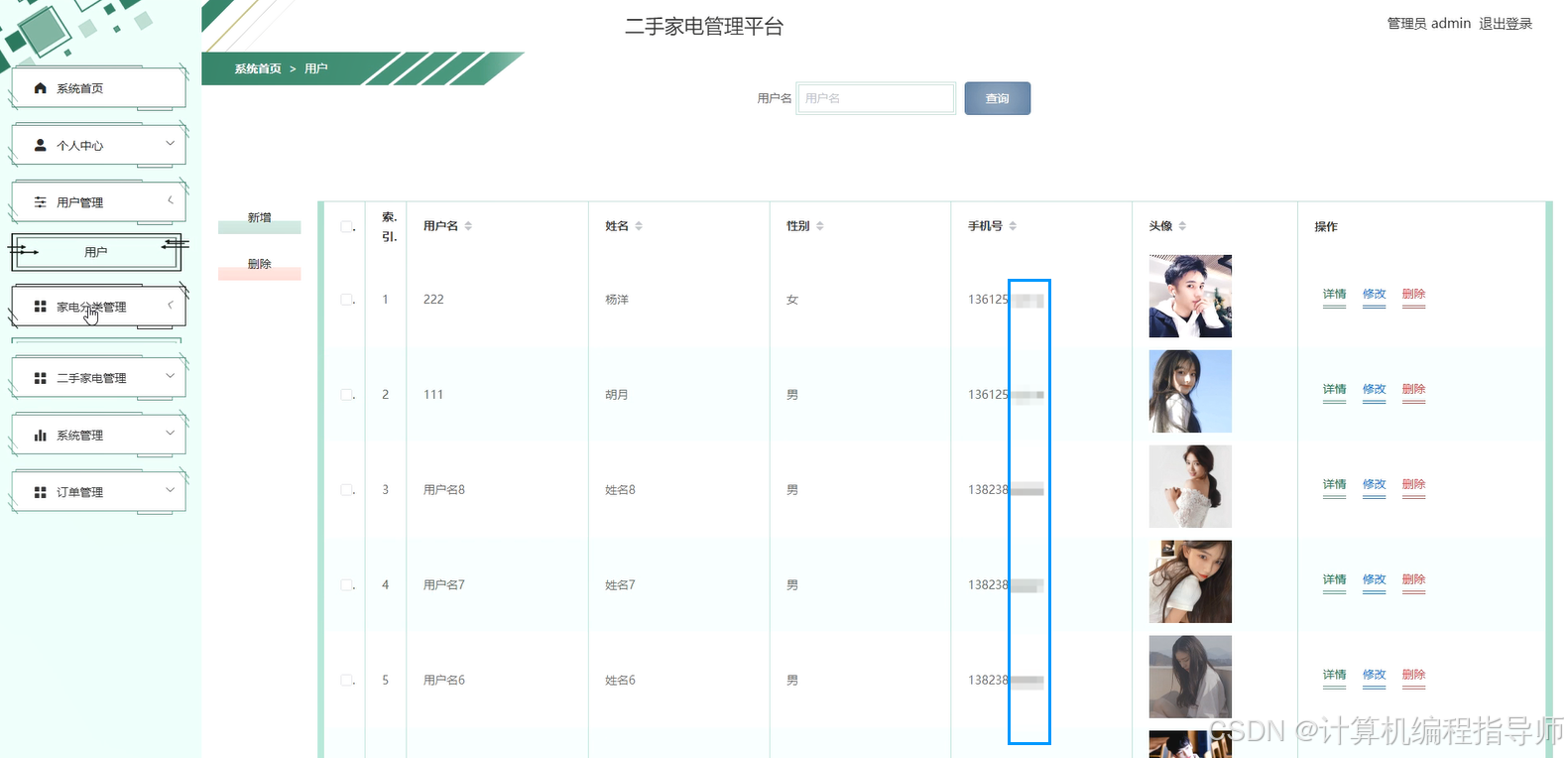Click the name cell 杨洋
The image size is (1568, 758).
(x=617, y=299)
